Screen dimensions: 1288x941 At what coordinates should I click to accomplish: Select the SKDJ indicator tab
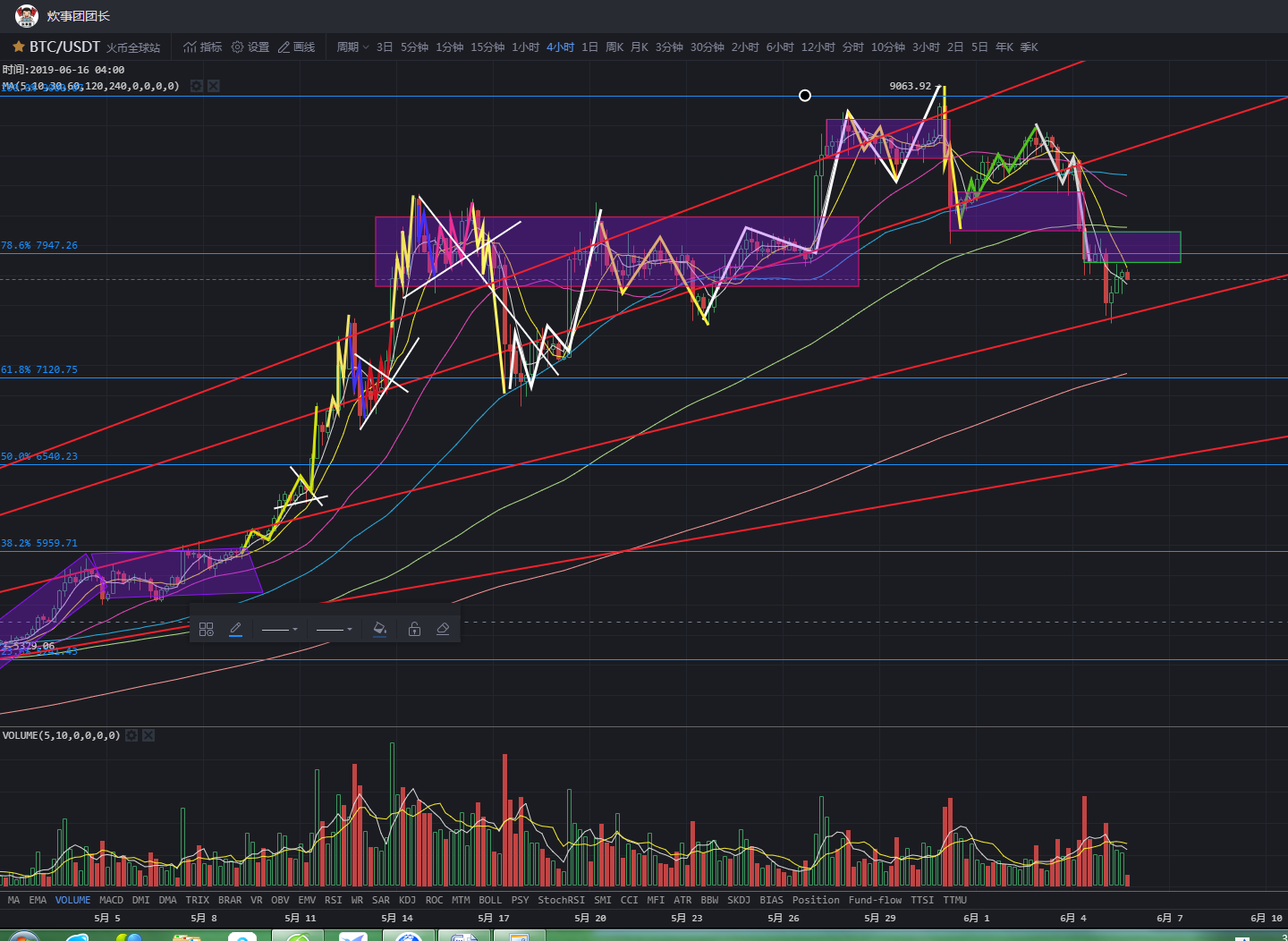(x=739, y=900)
